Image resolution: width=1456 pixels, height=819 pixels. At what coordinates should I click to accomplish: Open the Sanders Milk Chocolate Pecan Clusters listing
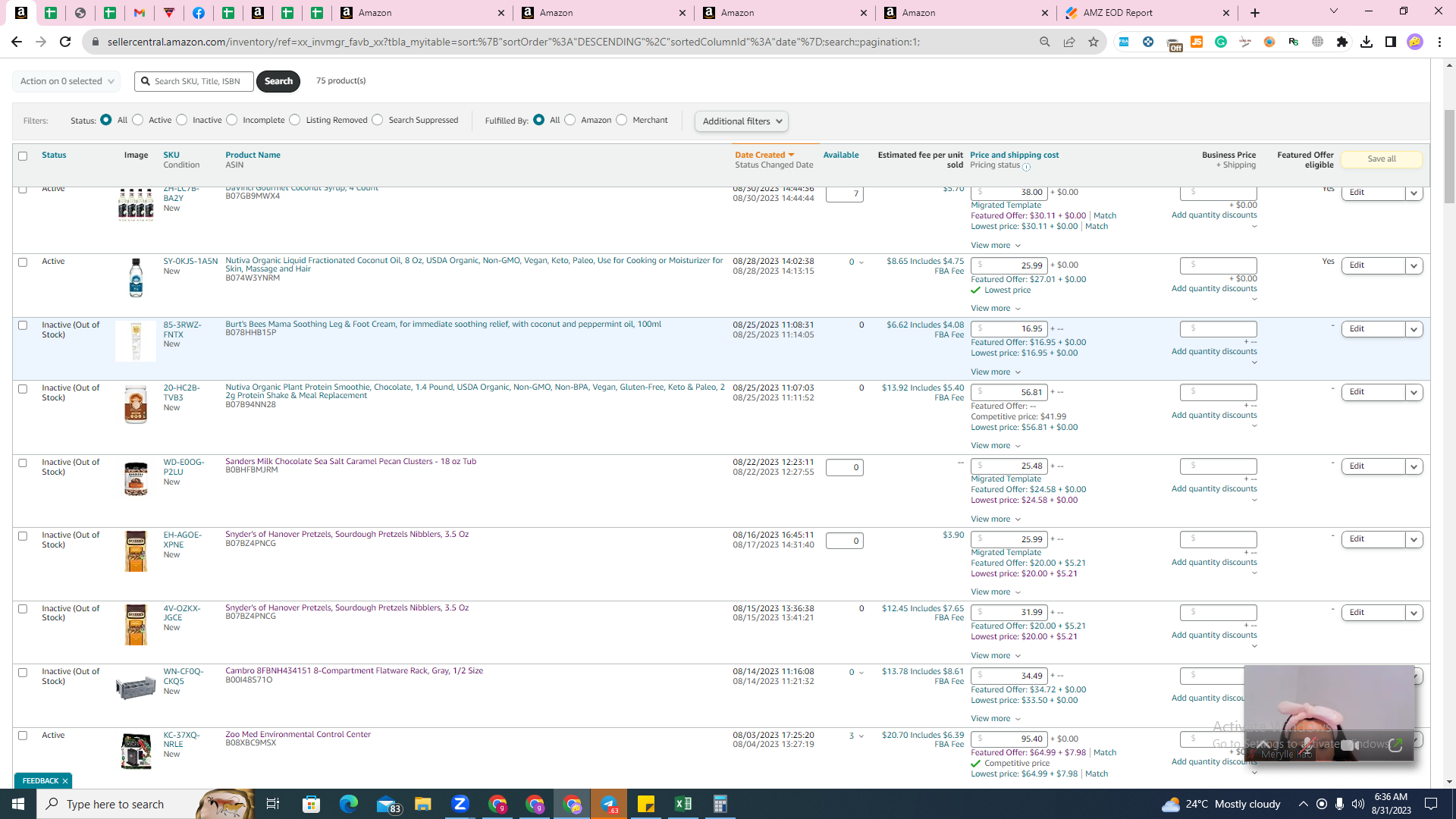coord(350,462)
